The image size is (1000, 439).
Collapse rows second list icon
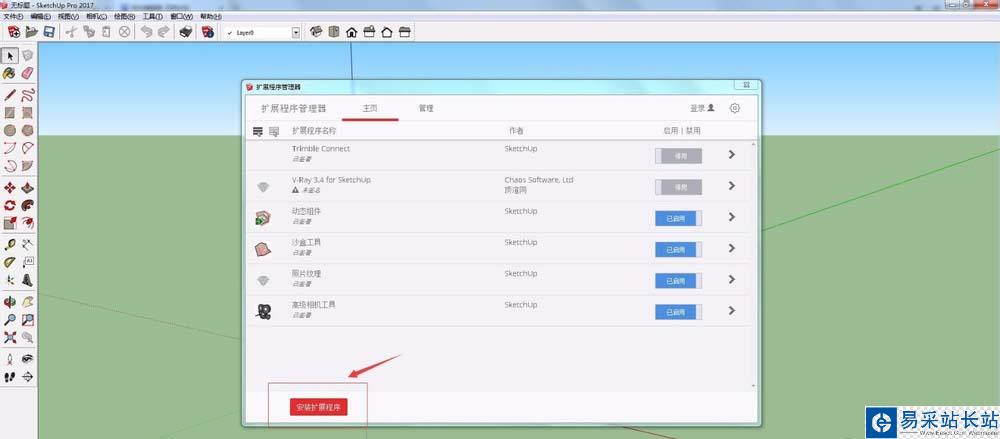274,131
